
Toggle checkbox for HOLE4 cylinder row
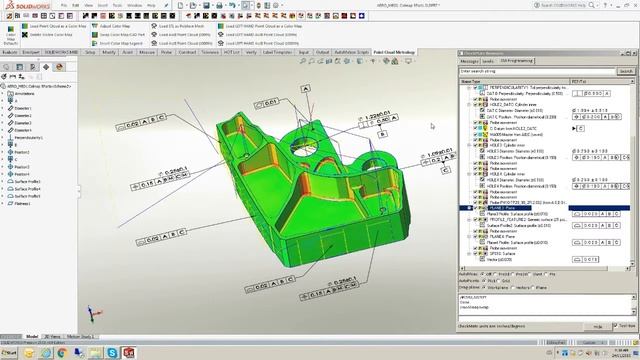[x=475, y=174]
